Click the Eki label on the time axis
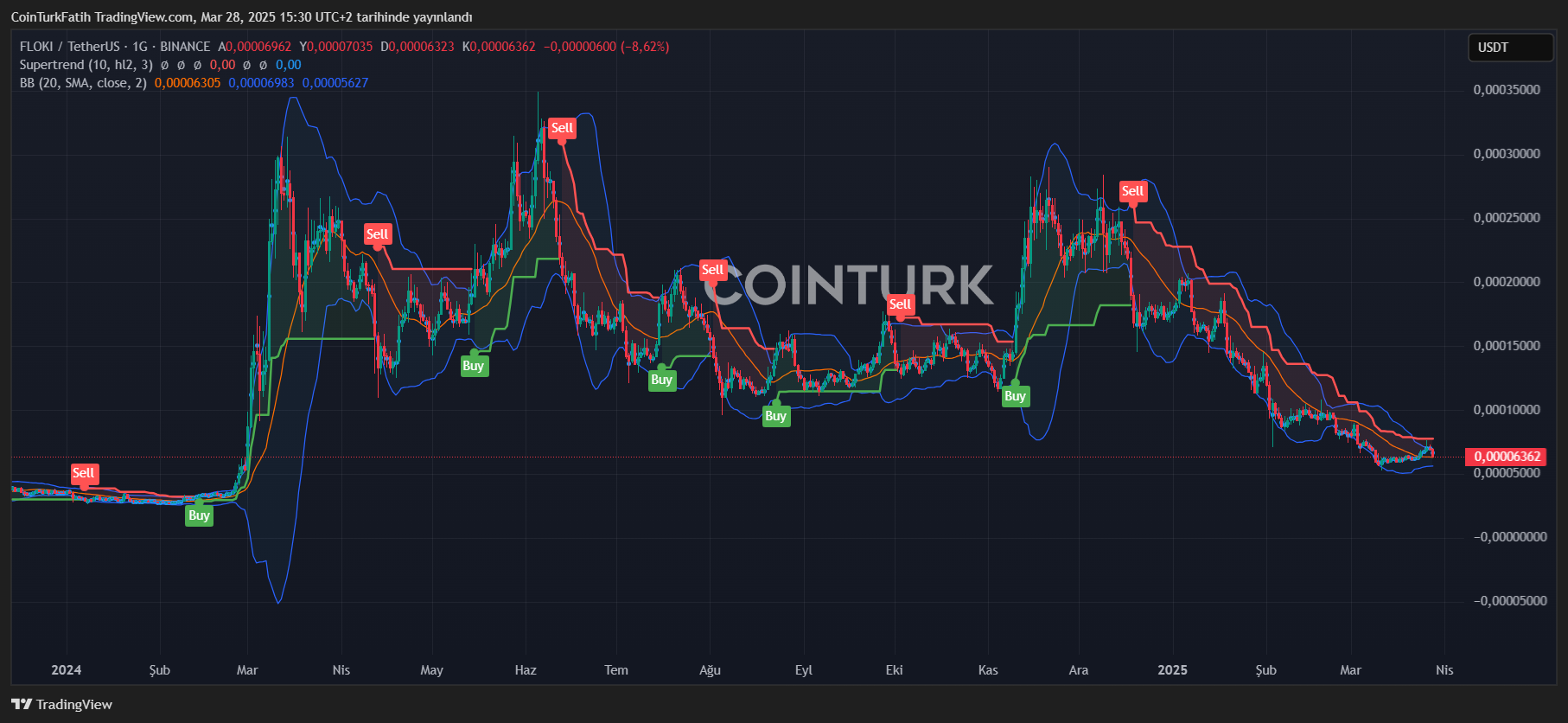This screenshot has height=723, width=1568. pyautogui.click(x=895, y=670)
